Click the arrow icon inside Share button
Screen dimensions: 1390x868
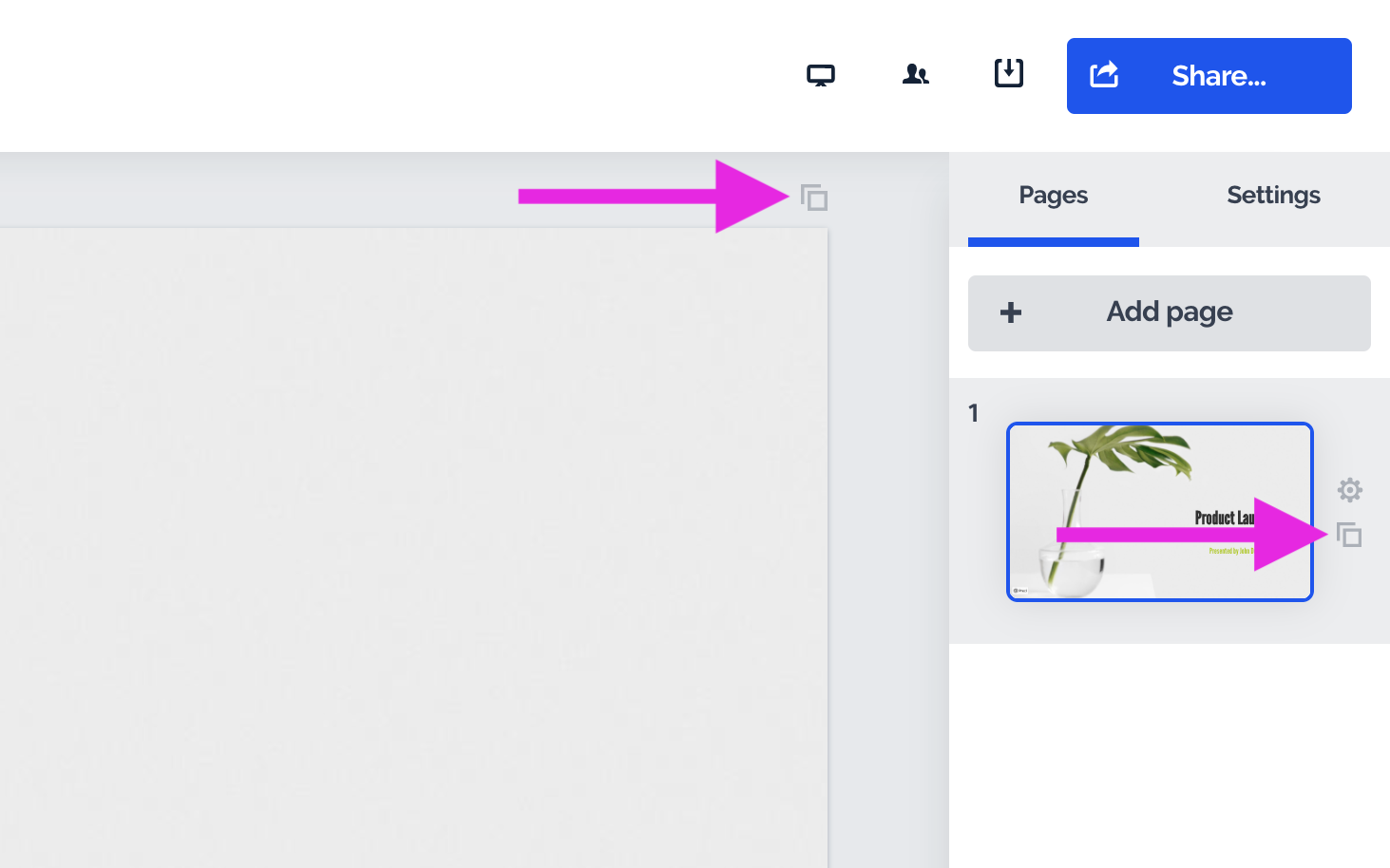[x=1103, y=74]
